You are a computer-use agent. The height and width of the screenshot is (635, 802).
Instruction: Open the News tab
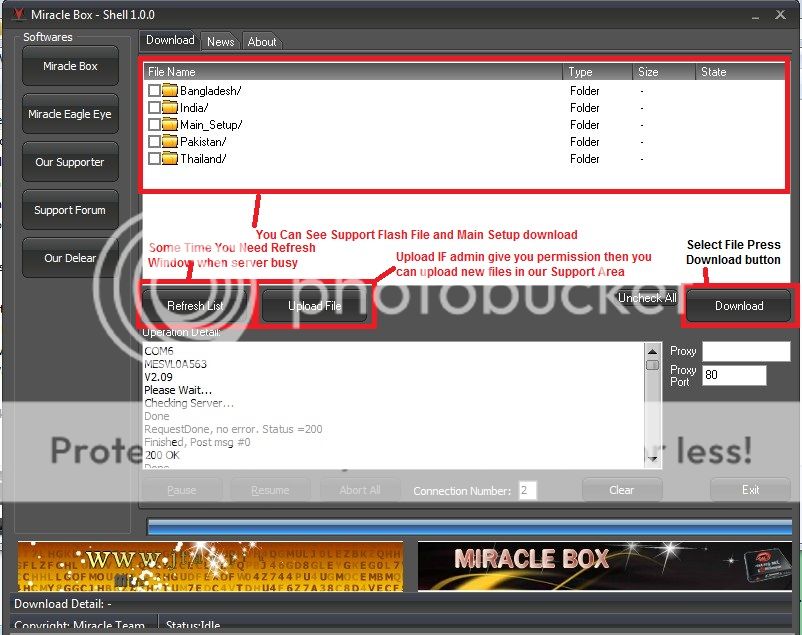tap(220, 41)
